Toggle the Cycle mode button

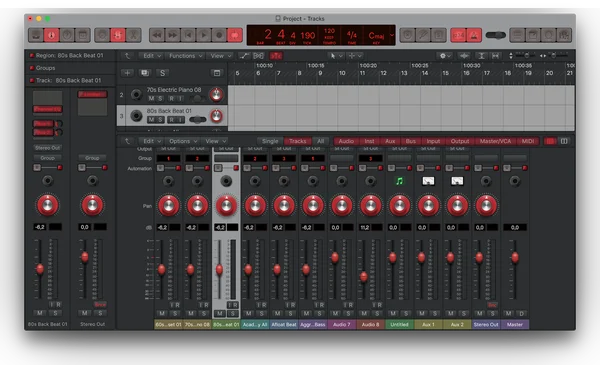pyautogui.click(x=235, y=35)
